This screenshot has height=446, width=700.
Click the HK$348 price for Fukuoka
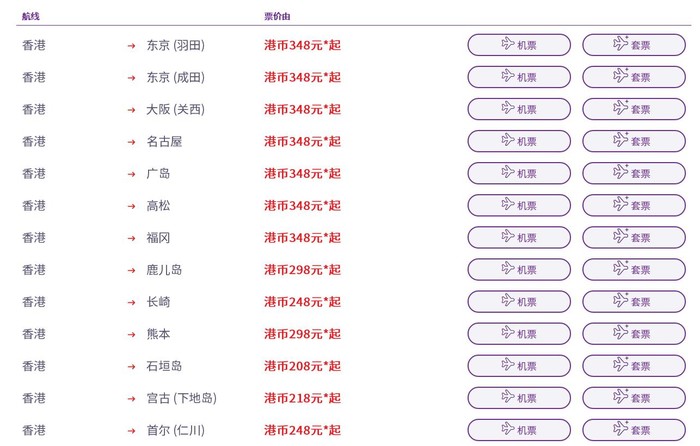pyautogui.click(x=302, y=238)
